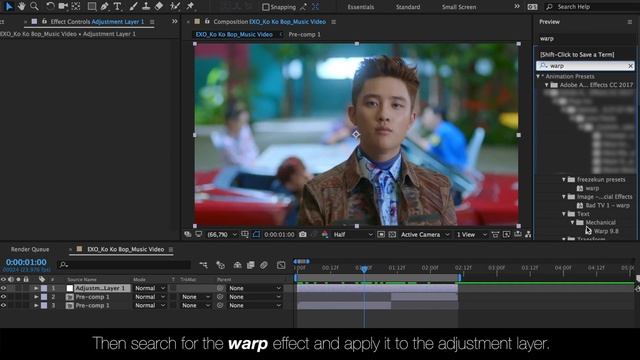Screen dimensions: 640x360
Task: Select the Brush tool
Action: pos(133,6)
